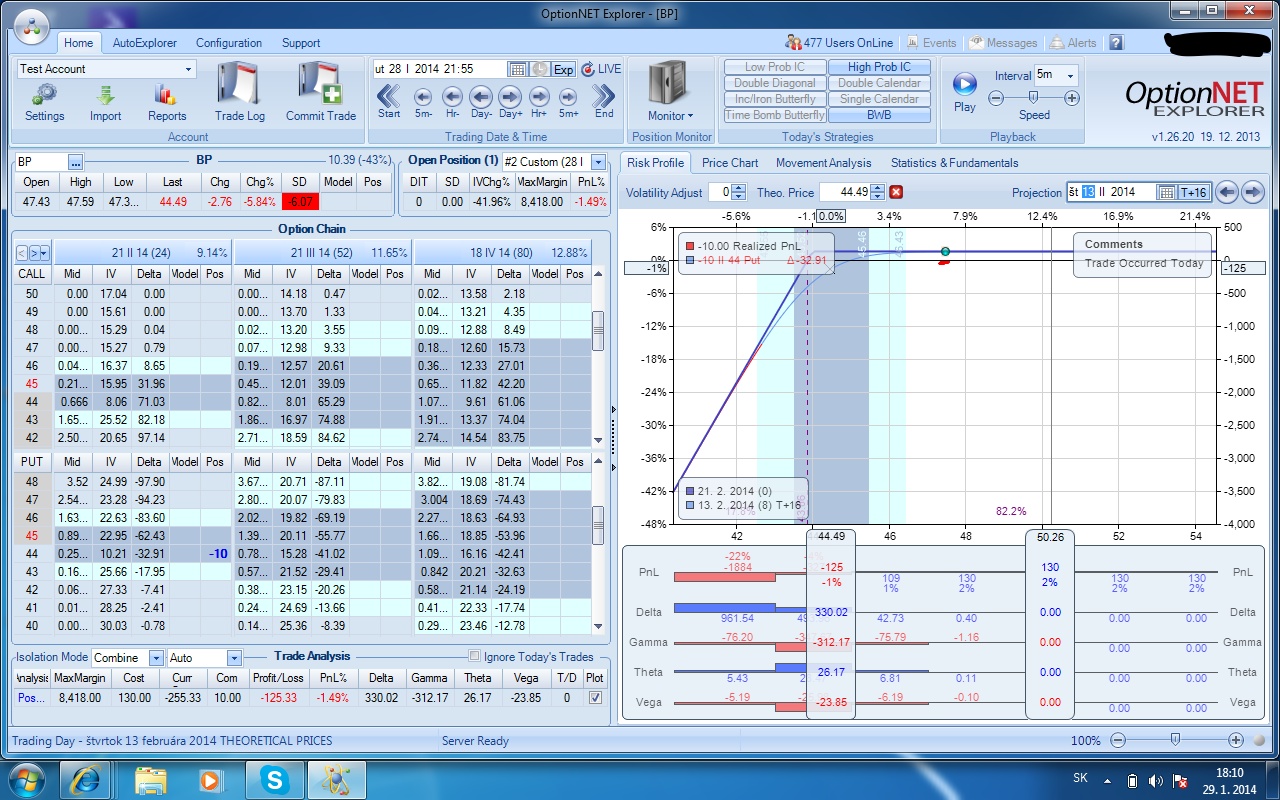Click the Exp button beside trading date
This screenshot has height=800, width=1280.
tap(564, 69)
